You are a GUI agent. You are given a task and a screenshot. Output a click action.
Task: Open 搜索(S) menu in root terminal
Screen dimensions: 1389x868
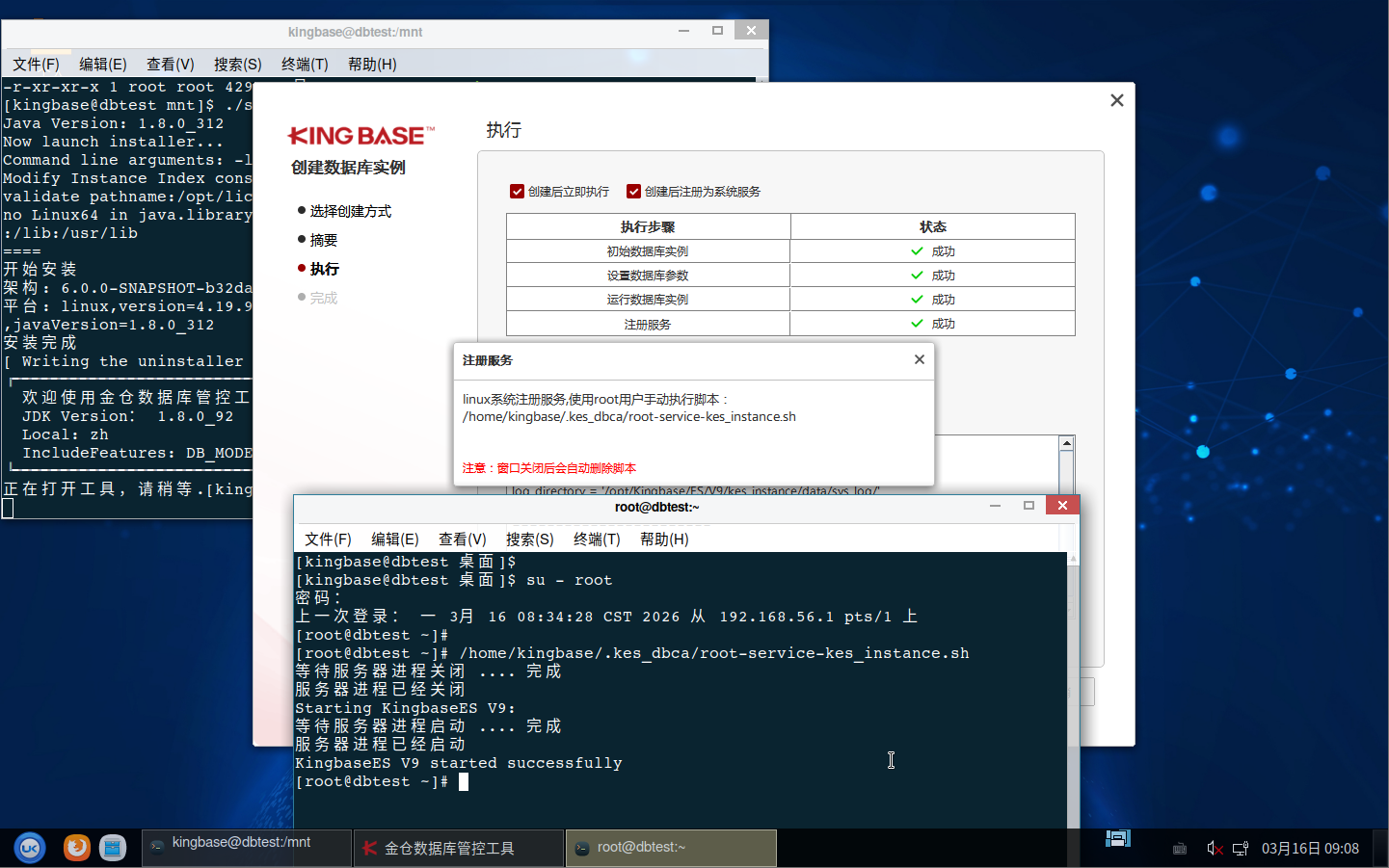click(530, 539)
